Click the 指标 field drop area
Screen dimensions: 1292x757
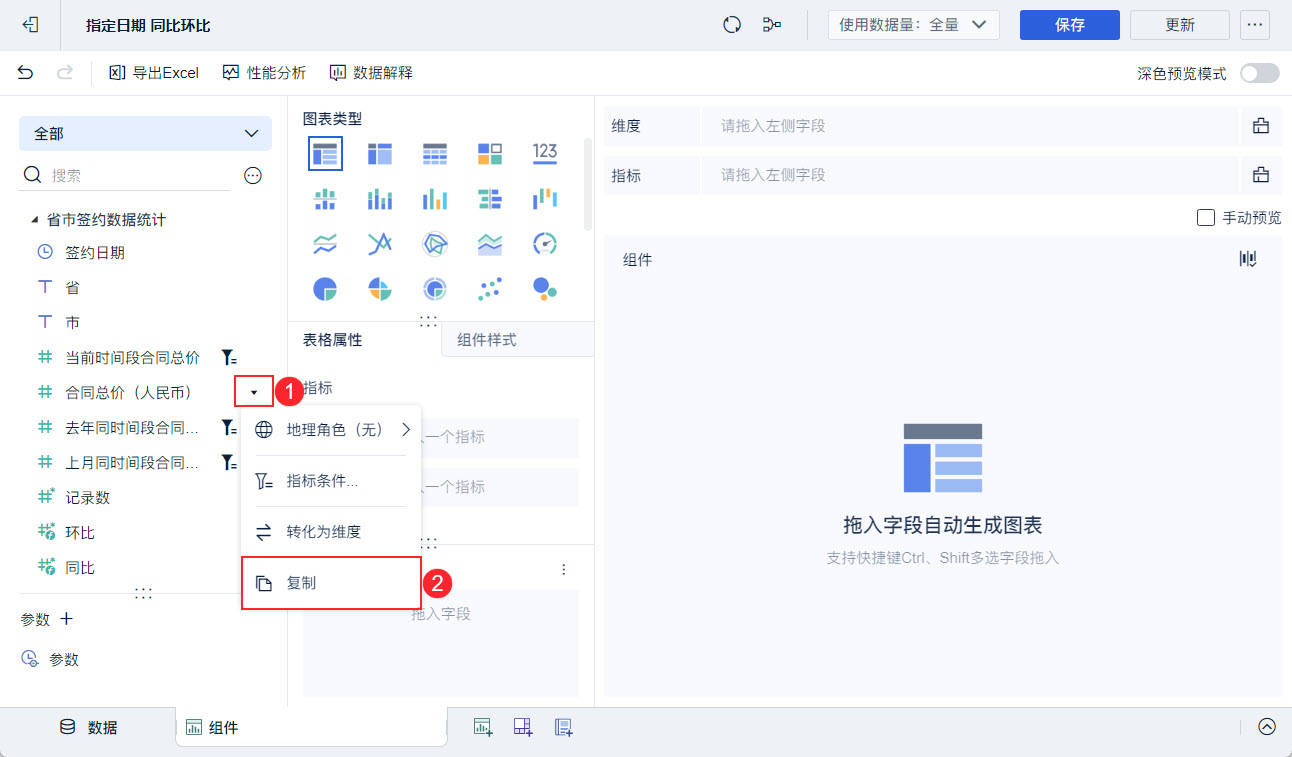click(969, 175)
